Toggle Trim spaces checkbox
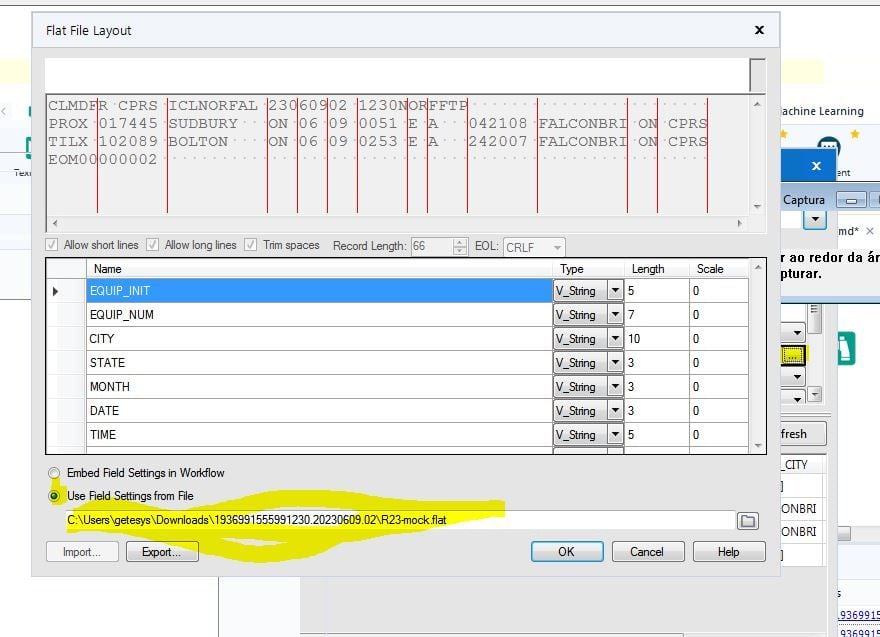 pyautogui.click(x=250, y=245)
